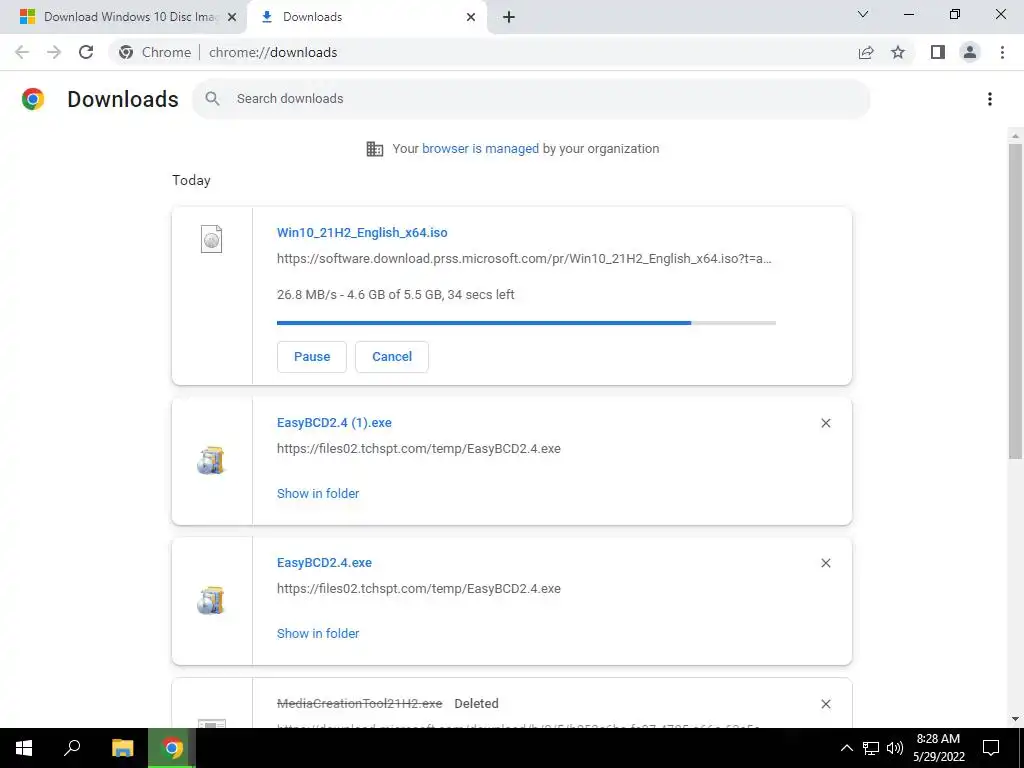Open the Downloads page three-dot menu
This screenshot has width=1024, height=768.
coord(990,99)
